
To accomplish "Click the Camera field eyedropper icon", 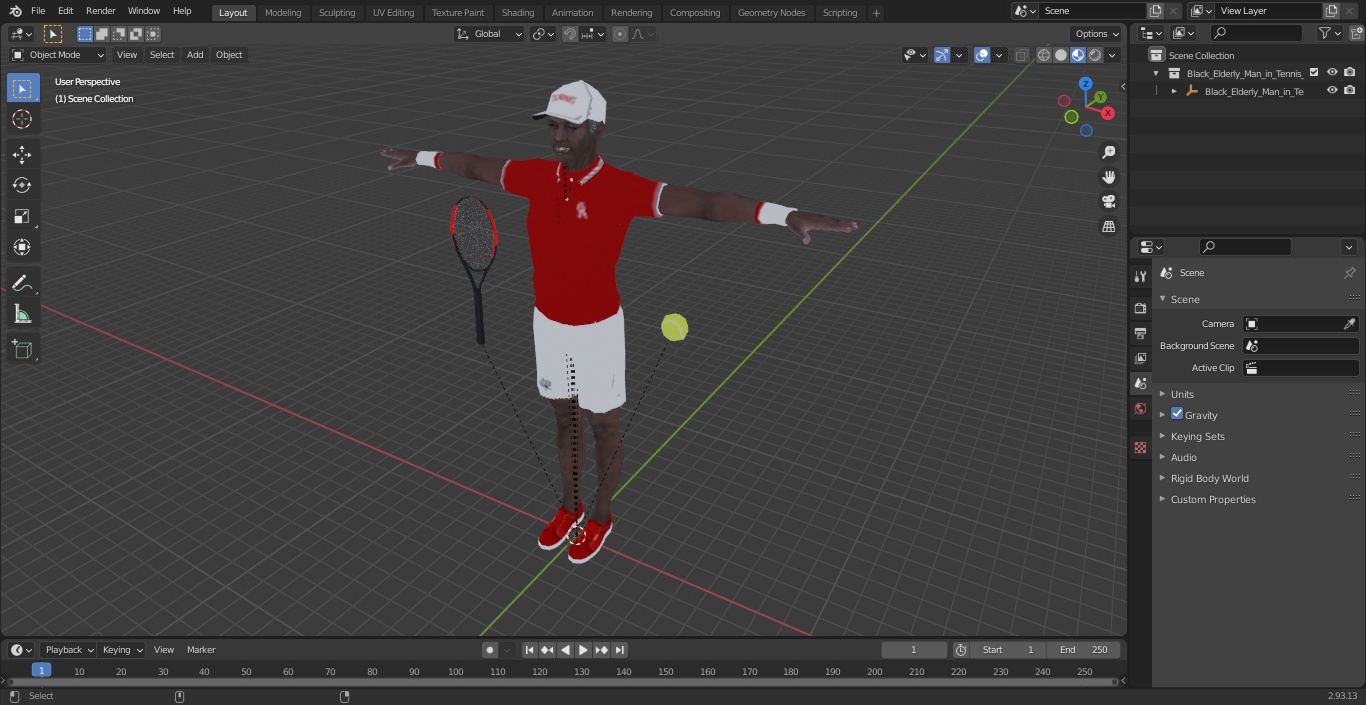I will (x=1349, y=324).
